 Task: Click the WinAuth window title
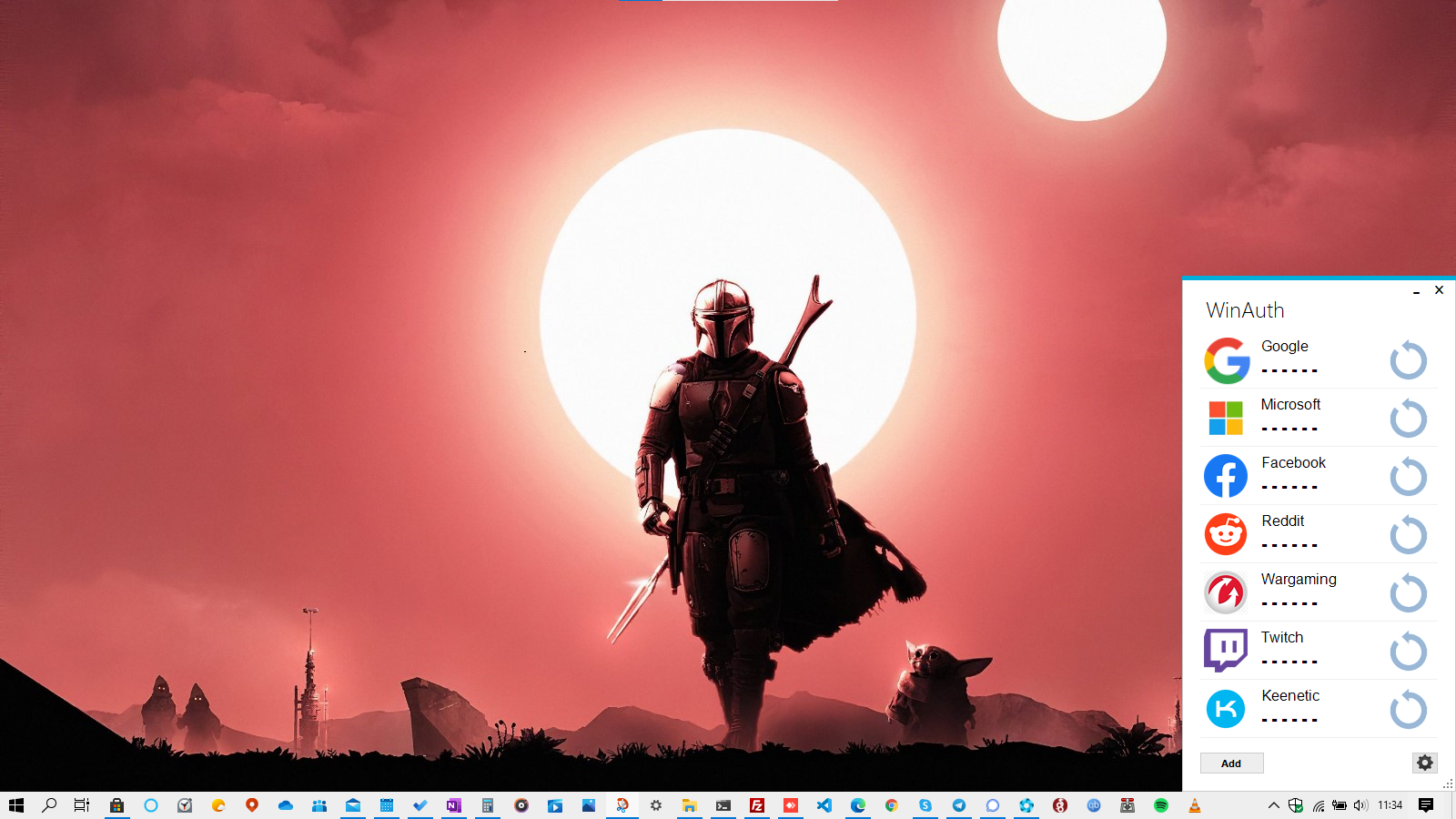pos(1245,310)
